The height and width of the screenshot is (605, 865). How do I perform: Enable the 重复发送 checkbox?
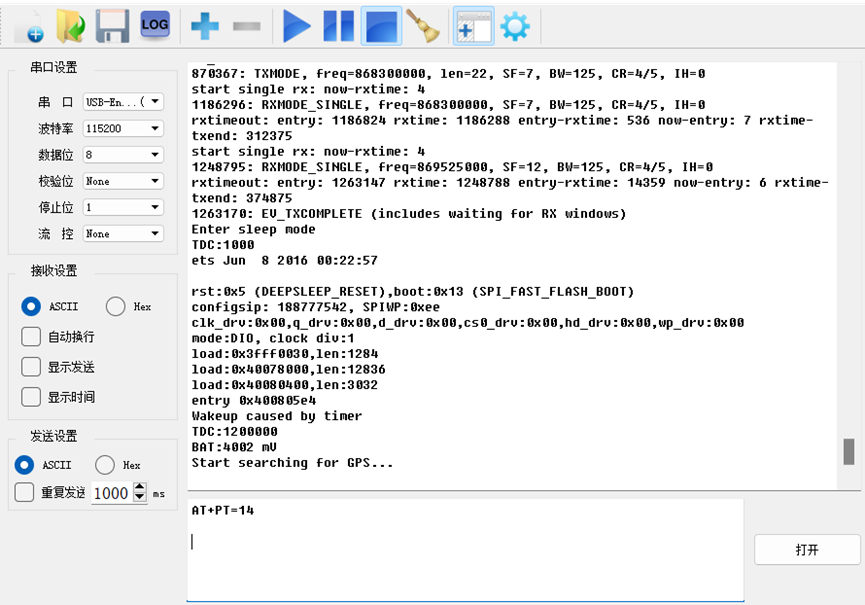point(24,492)
